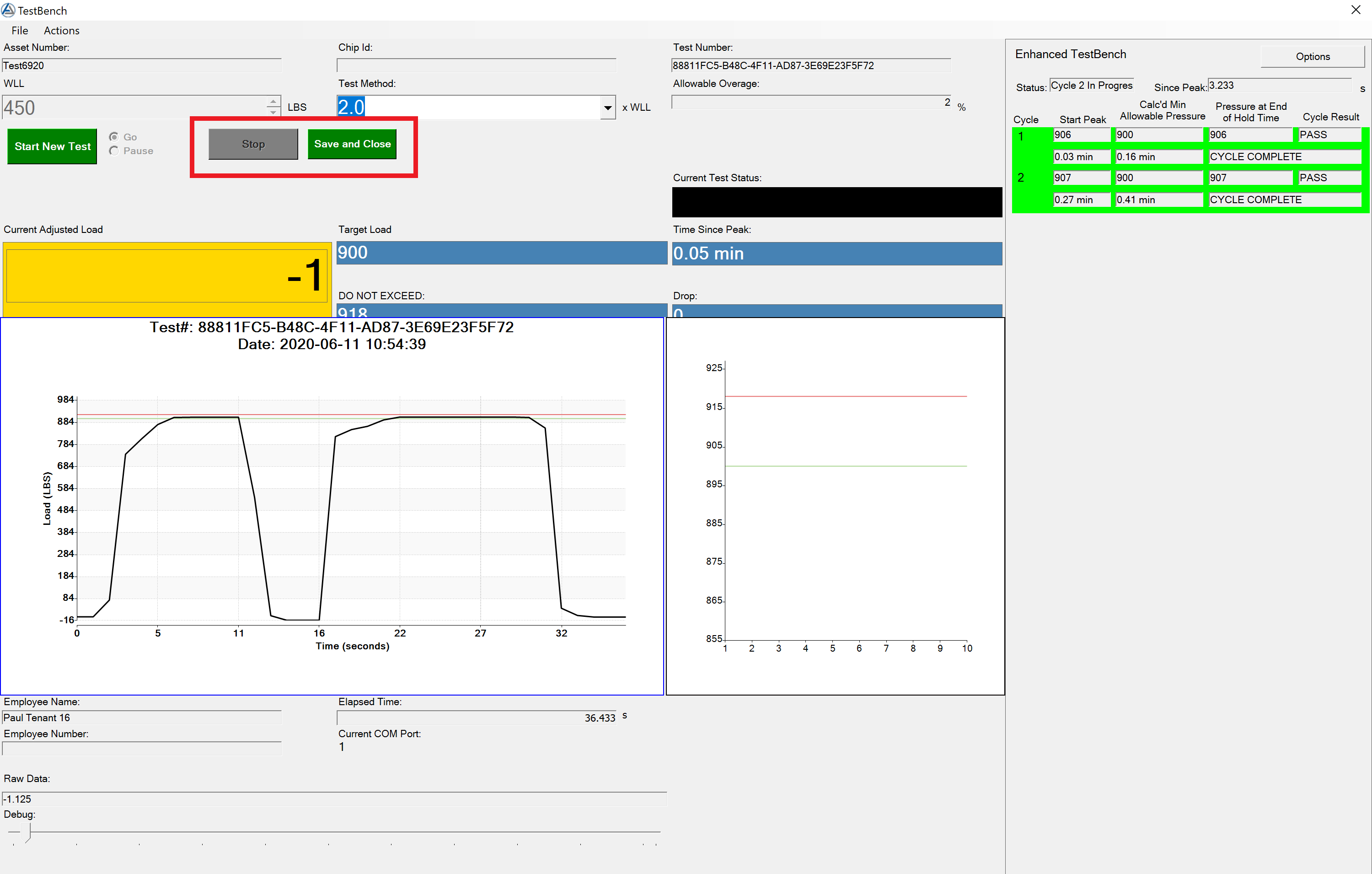Screen dimensions: 1372x874
Task: Click the Employee Name field Paul Tenant 16
Action: tap(141, 718)
